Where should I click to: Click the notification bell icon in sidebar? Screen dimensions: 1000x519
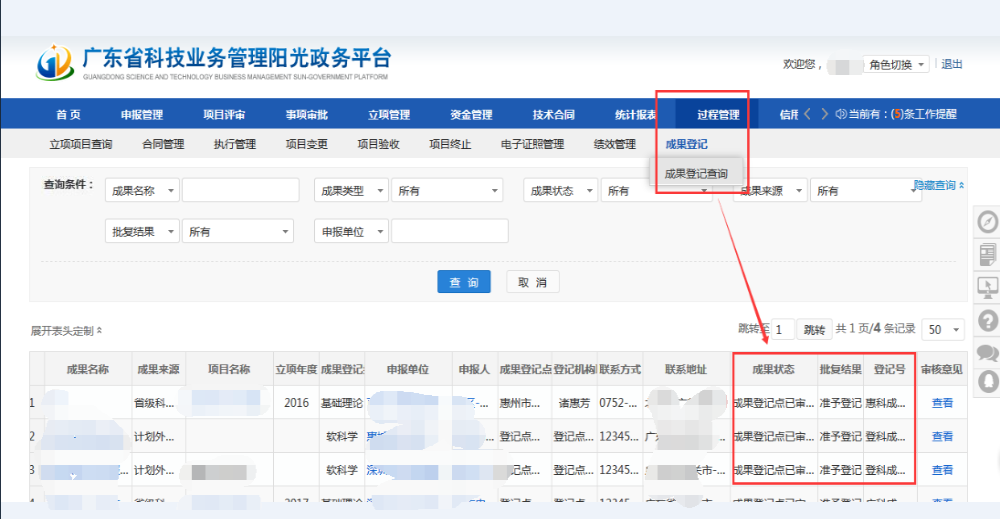(988, 382)
